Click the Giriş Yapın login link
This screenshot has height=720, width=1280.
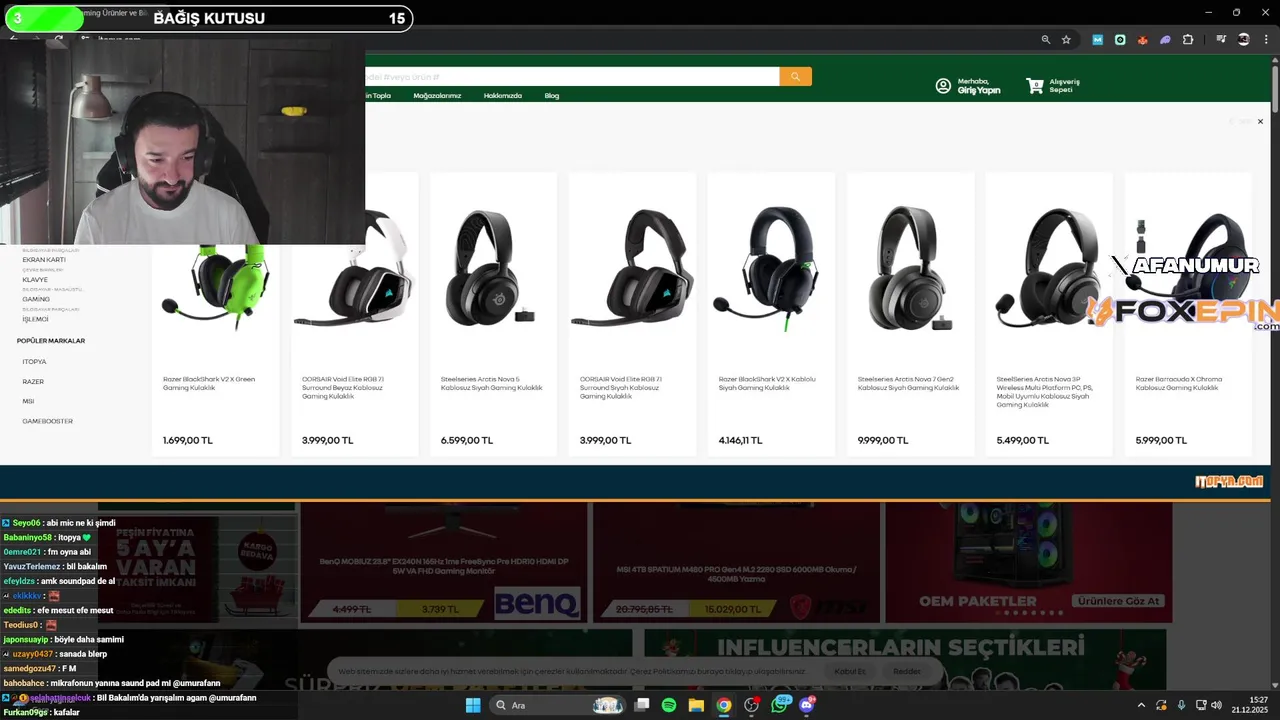tap(979, 90)
